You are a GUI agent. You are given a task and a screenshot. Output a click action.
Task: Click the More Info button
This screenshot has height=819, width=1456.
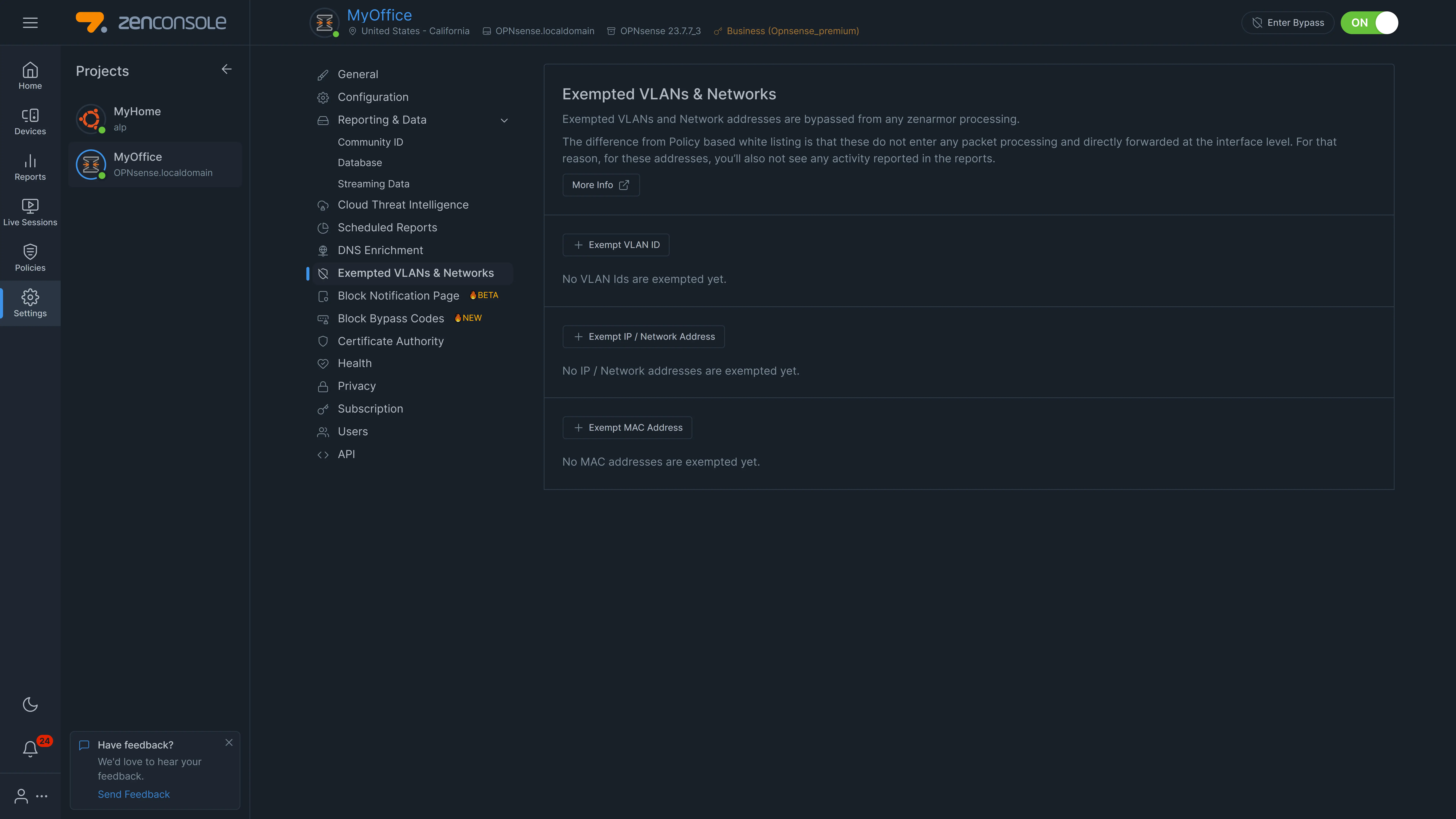pyautogui.click(x=601, y=185)
